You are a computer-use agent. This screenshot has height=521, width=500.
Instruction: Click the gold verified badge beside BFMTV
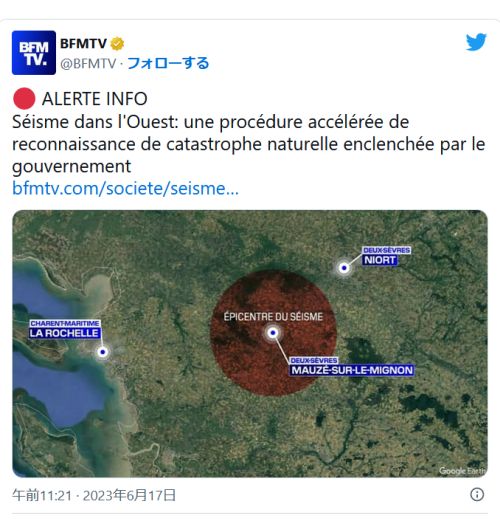pyautogui.click(x=117, y=44)
